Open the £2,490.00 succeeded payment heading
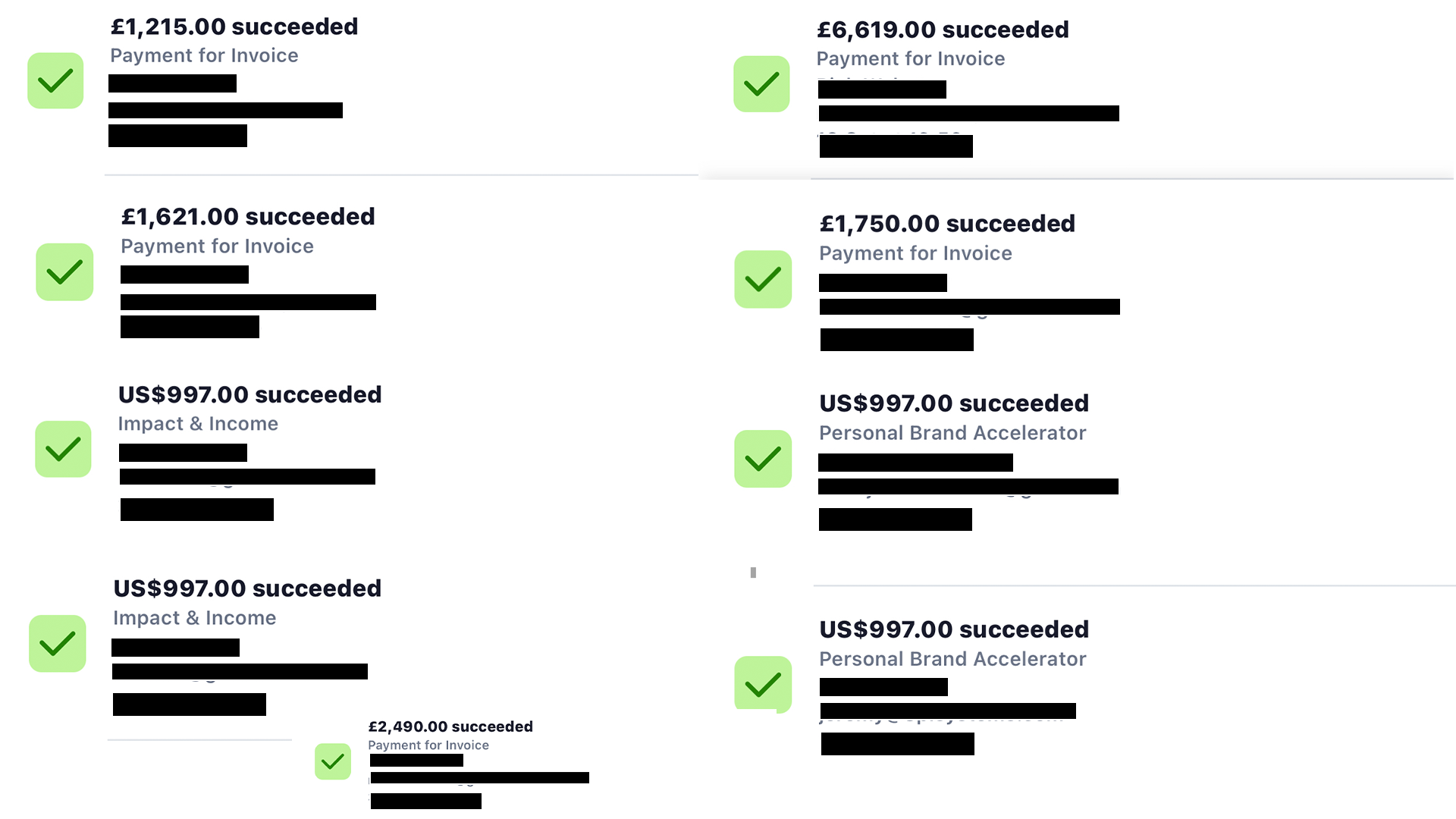This screenshot has width=1456, height=819. coord(450,726)
